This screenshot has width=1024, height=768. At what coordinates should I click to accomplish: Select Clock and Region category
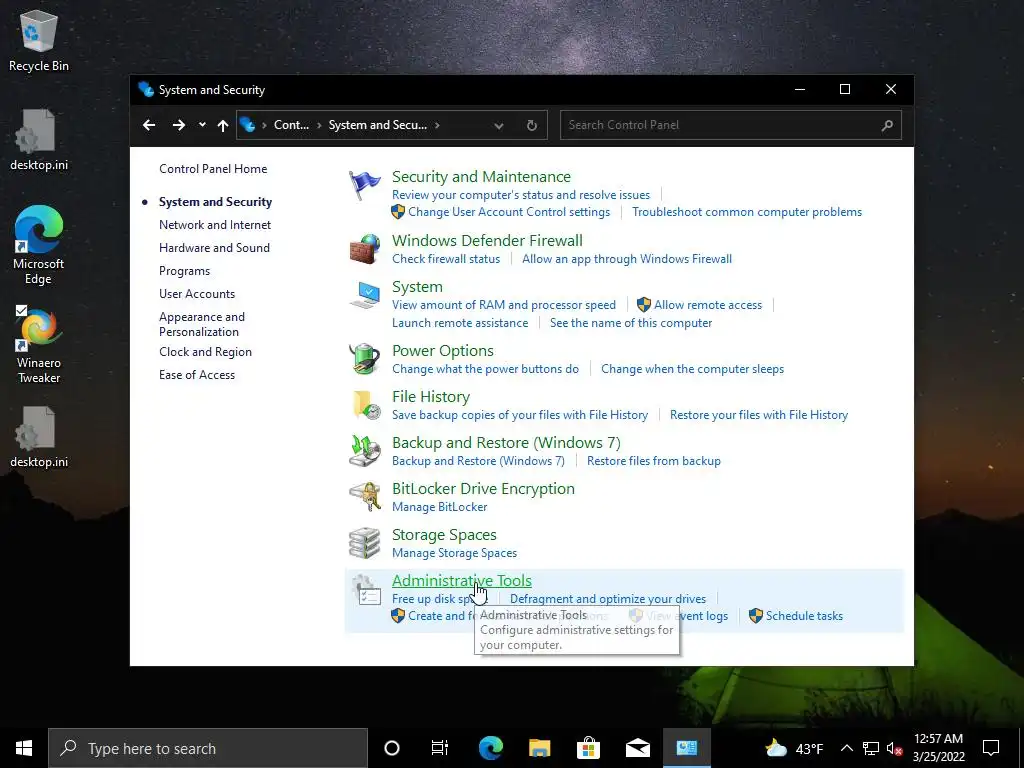click(x=205, y=351)
